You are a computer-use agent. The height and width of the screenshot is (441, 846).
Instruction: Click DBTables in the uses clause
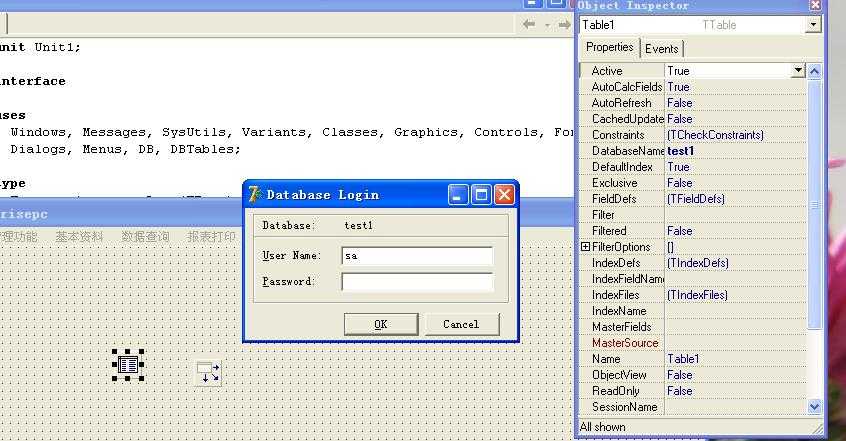(x=201, y=149)
